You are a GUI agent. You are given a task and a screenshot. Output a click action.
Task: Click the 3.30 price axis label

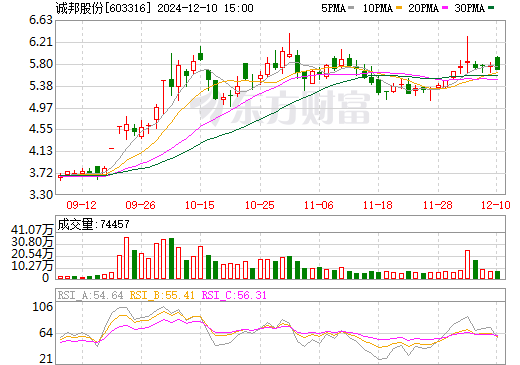pyautogui.click(x=41, y=194)
